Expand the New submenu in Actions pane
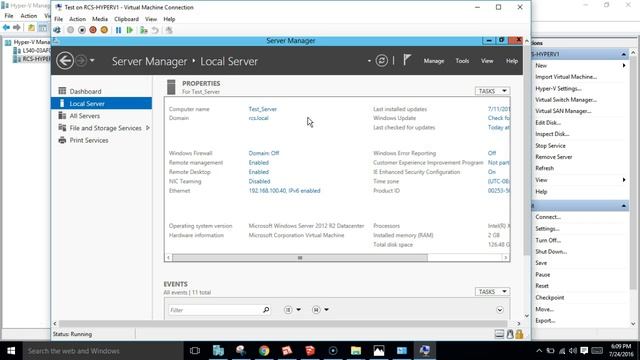This screenshot has width=640, height=360. 624,65
